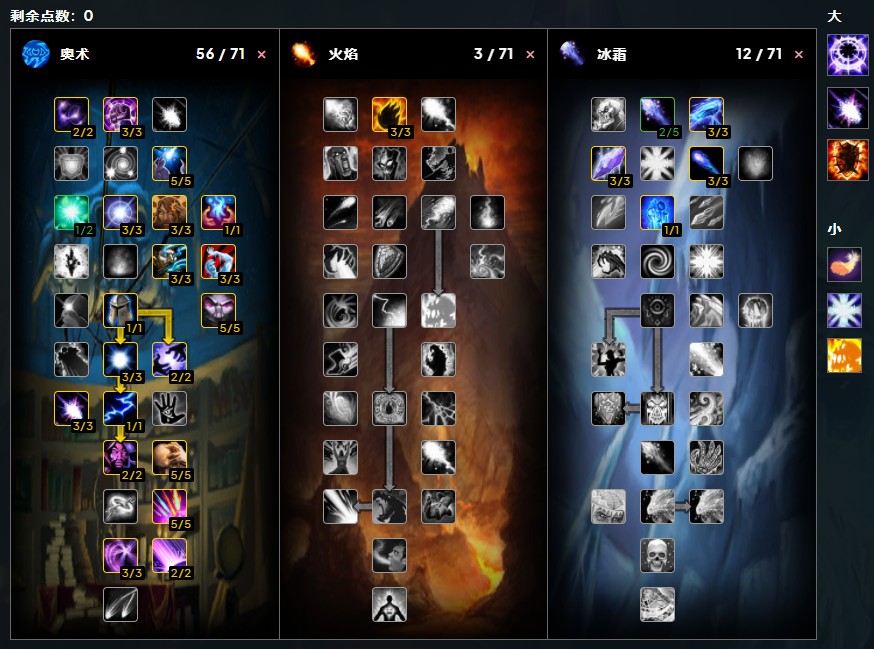Click the shield talent in the Fire tree

click(389, 261)
